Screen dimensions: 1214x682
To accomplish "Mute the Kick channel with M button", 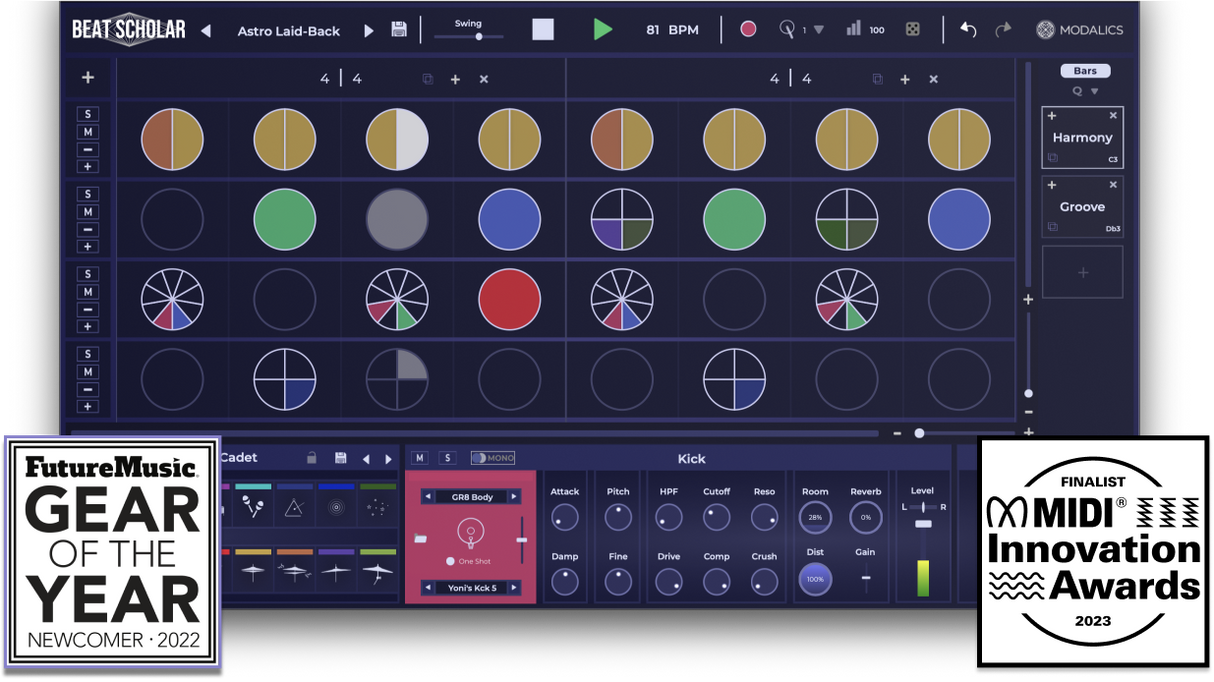I will (420, 458).
